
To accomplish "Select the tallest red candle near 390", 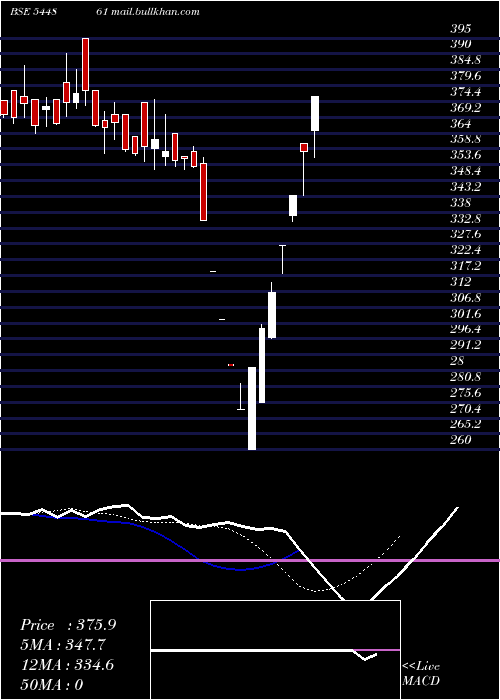I will click(x=85, y=64).
